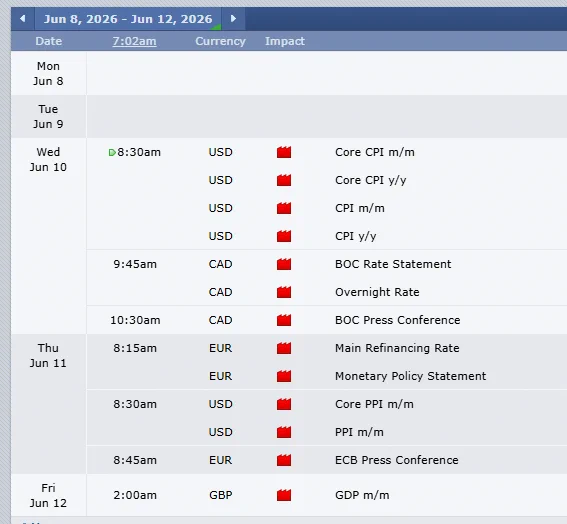The image size is (567, 524).
Task: Open the Overnight Rate event
Action: 377,292
